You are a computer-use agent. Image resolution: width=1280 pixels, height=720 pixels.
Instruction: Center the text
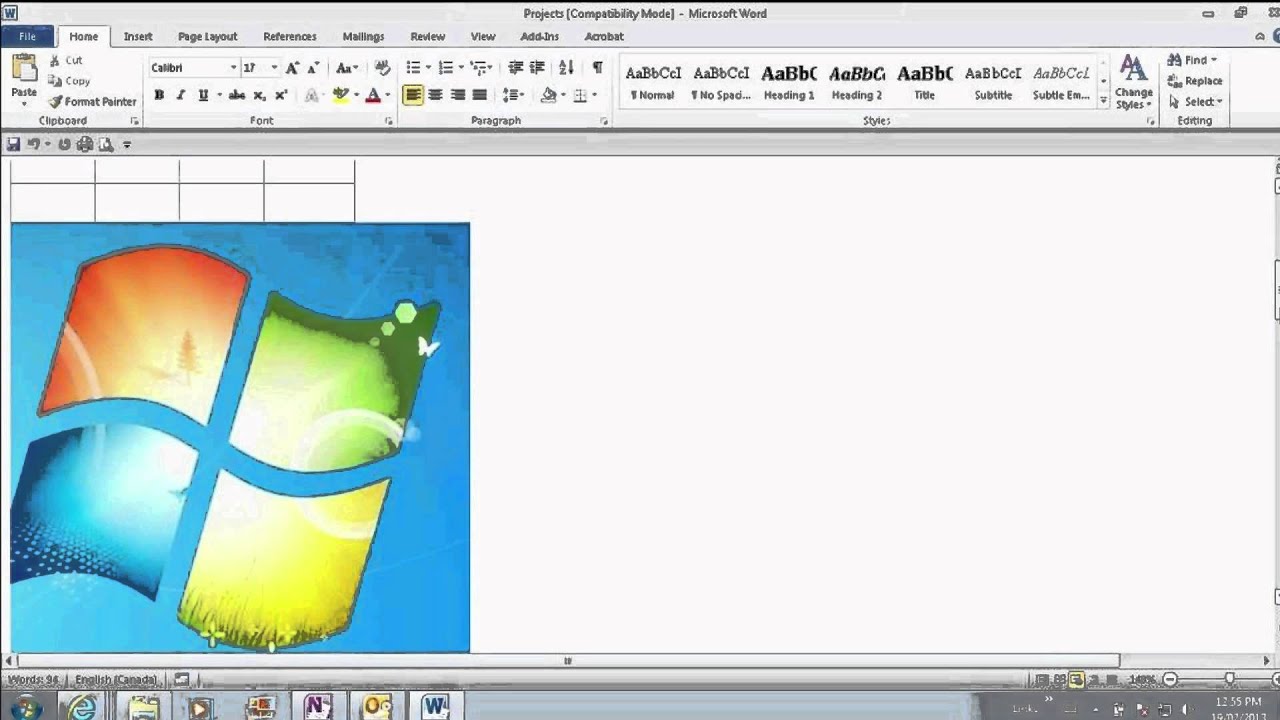pos(435,95)
